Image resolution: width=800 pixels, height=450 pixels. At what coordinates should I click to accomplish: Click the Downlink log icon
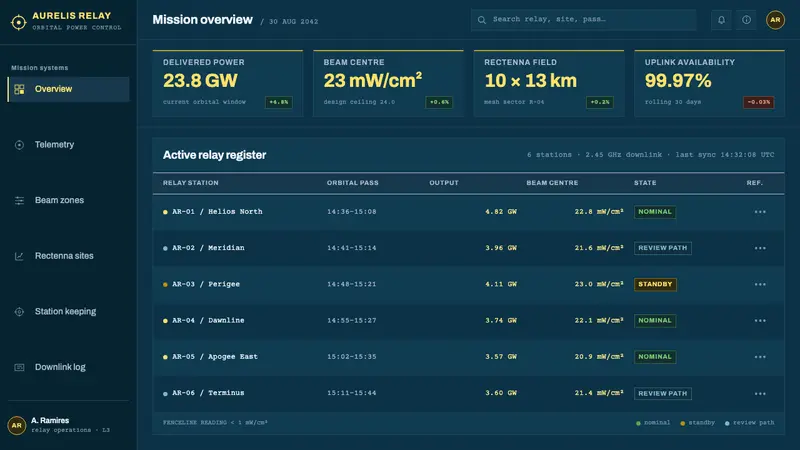[x=19, y=367]
